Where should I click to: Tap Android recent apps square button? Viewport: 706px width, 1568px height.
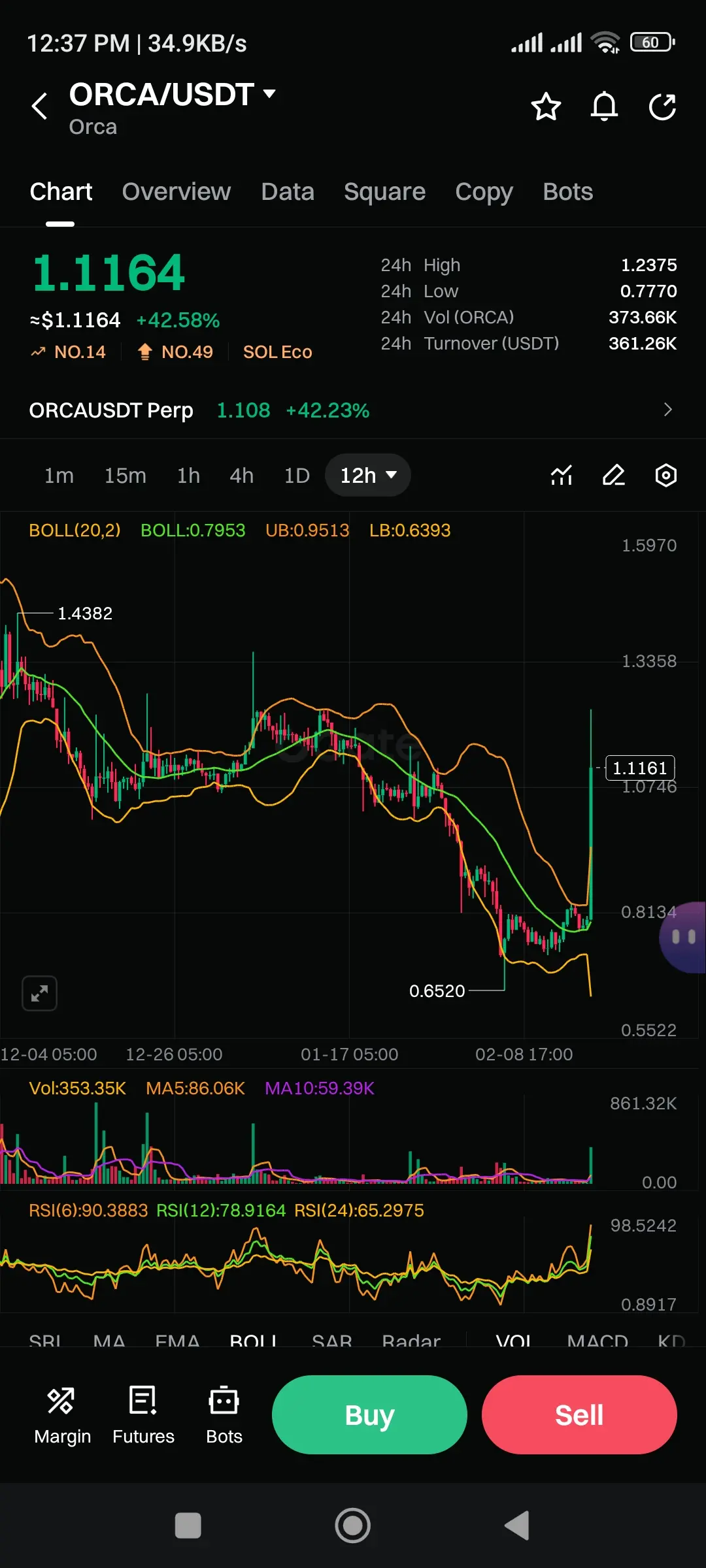pos(188,1526)
